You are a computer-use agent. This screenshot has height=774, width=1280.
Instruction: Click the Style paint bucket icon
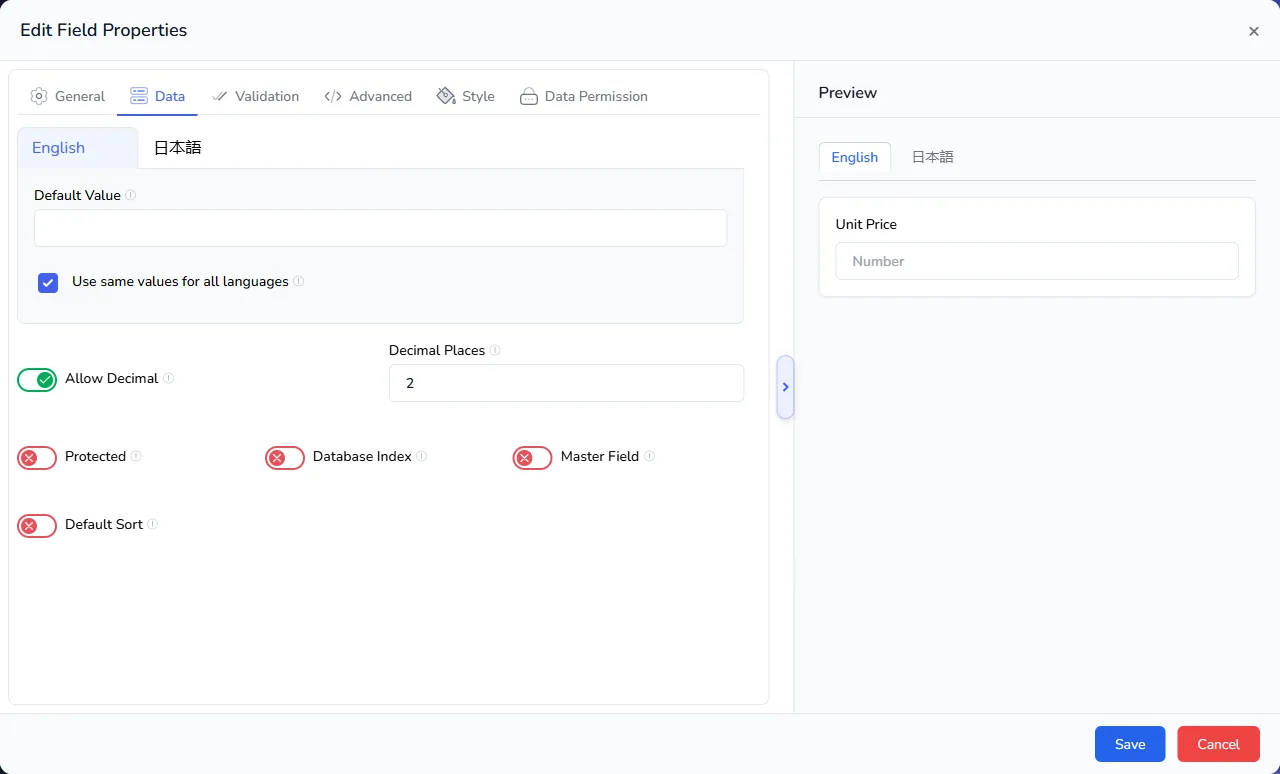point(446,96)
